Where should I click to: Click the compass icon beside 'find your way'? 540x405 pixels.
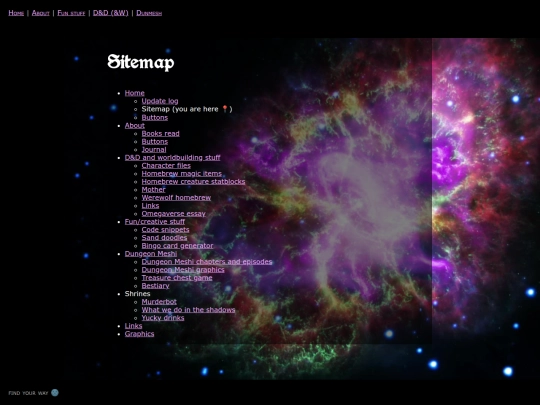pyautogui.click(x=55, y=393)
